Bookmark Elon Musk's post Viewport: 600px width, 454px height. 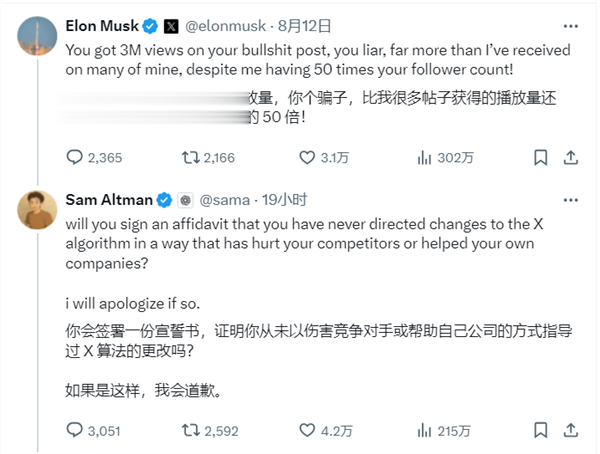[541, 157]
